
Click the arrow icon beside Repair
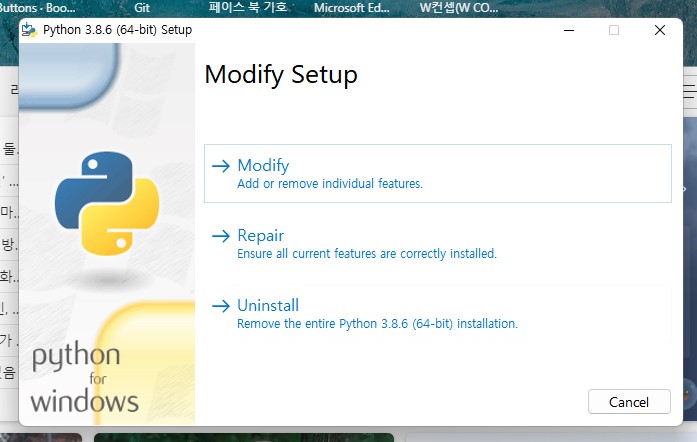pyautogui.click(x=221, y=236)
